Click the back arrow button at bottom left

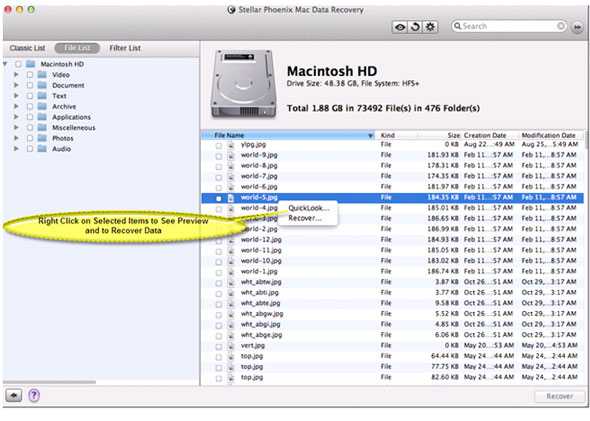(14, 395)
